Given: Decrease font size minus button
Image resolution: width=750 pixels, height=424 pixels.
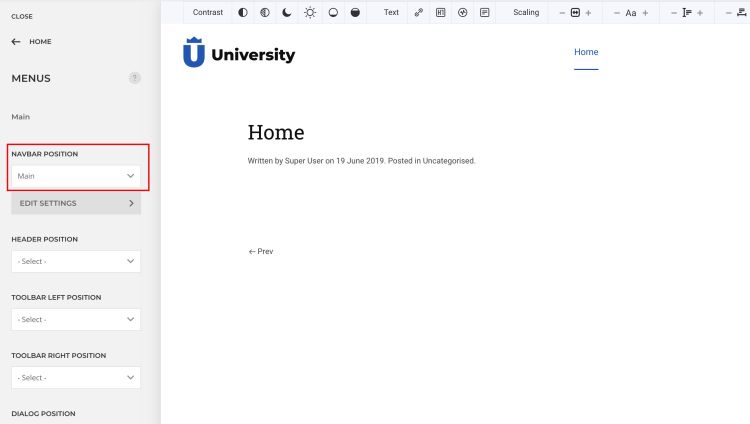Looking at the screenshot, I should [617, 13].
